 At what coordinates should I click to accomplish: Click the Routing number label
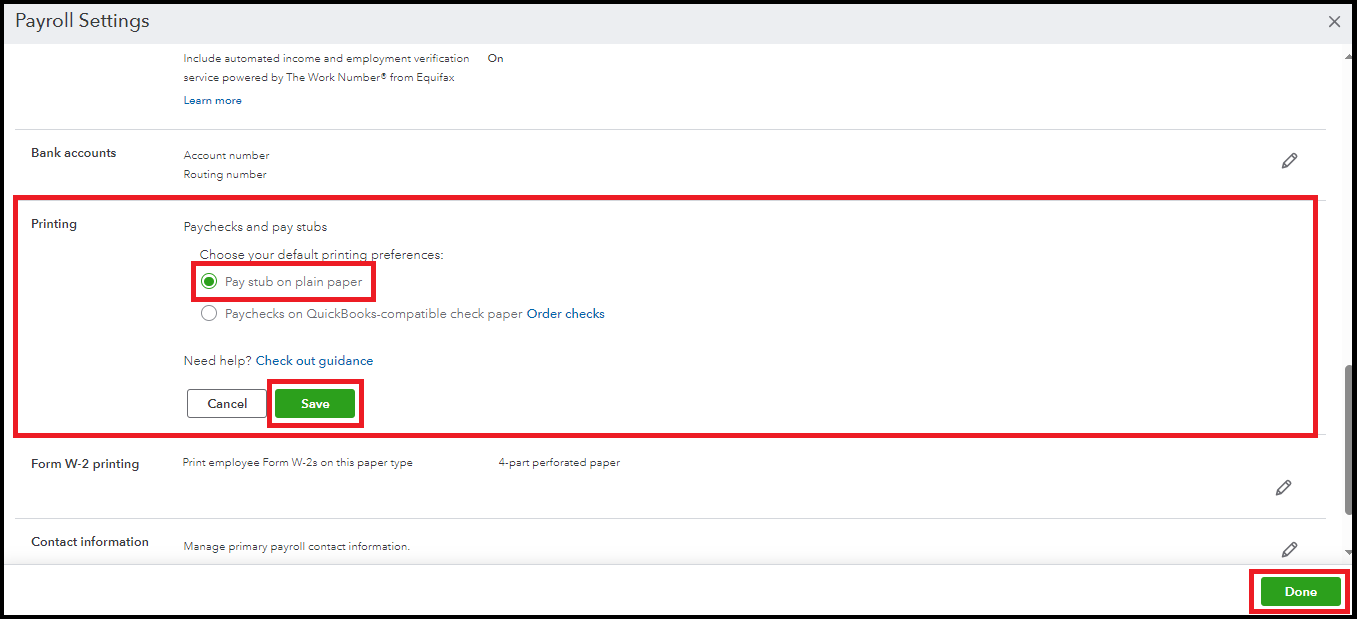(x=225, y=175)
